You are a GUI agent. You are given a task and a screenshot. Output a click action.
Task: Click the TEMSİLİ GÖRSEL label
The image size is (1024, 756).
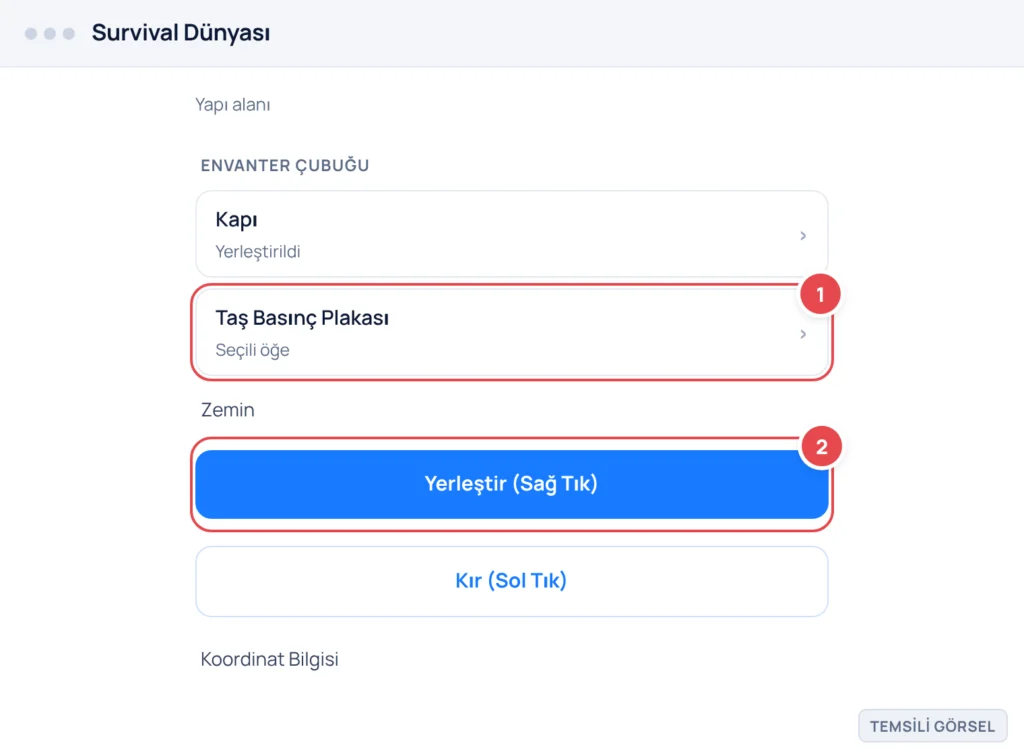coord(932,726)
